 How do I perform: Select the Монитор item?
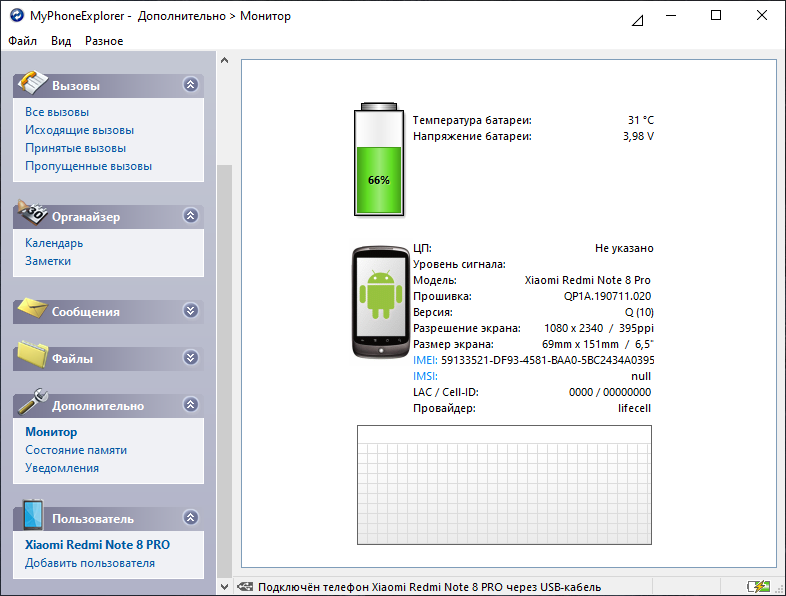[x=51, y=432]
